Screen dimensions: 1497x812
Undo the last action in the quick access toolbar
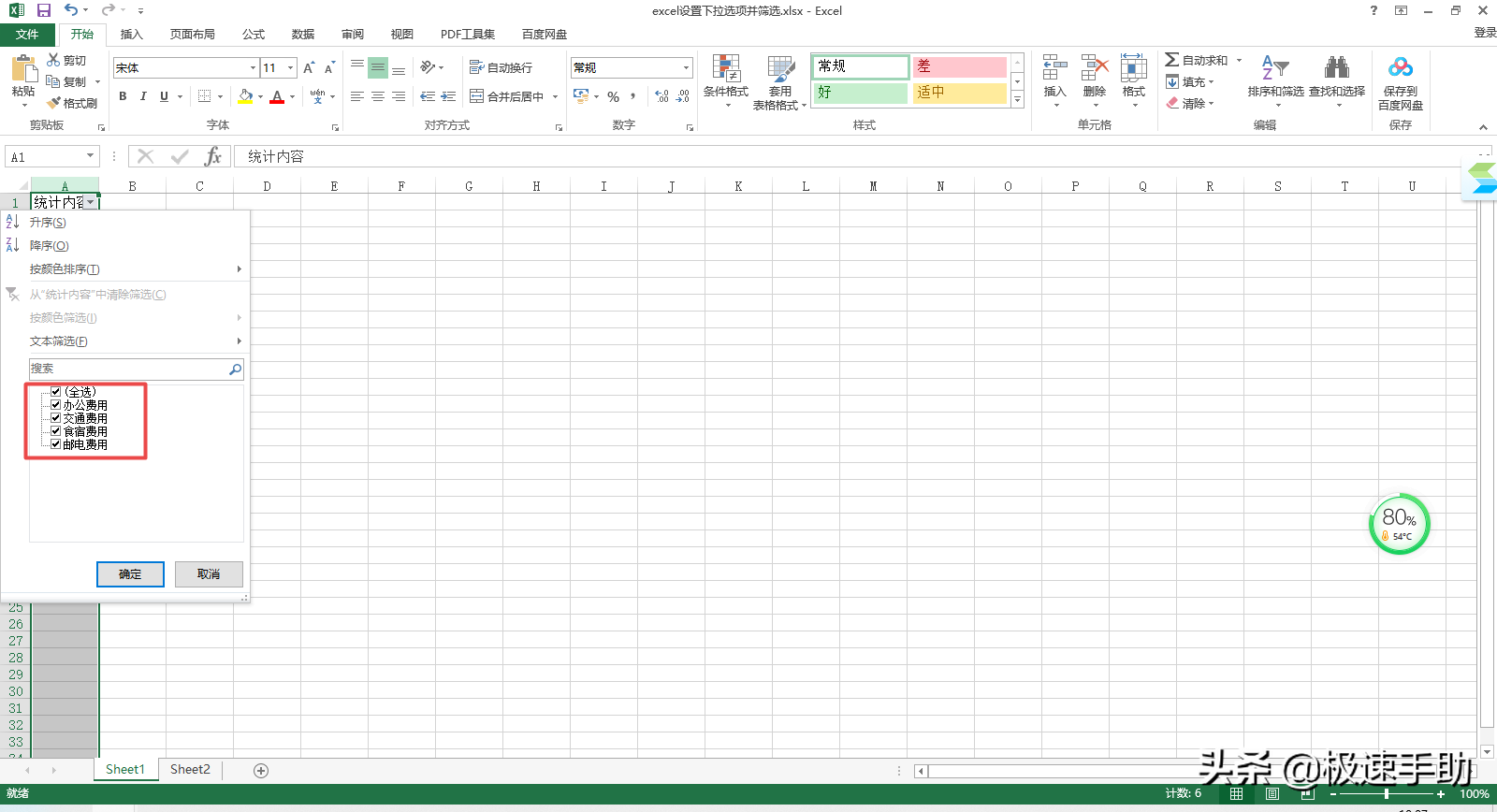point(71,10)
